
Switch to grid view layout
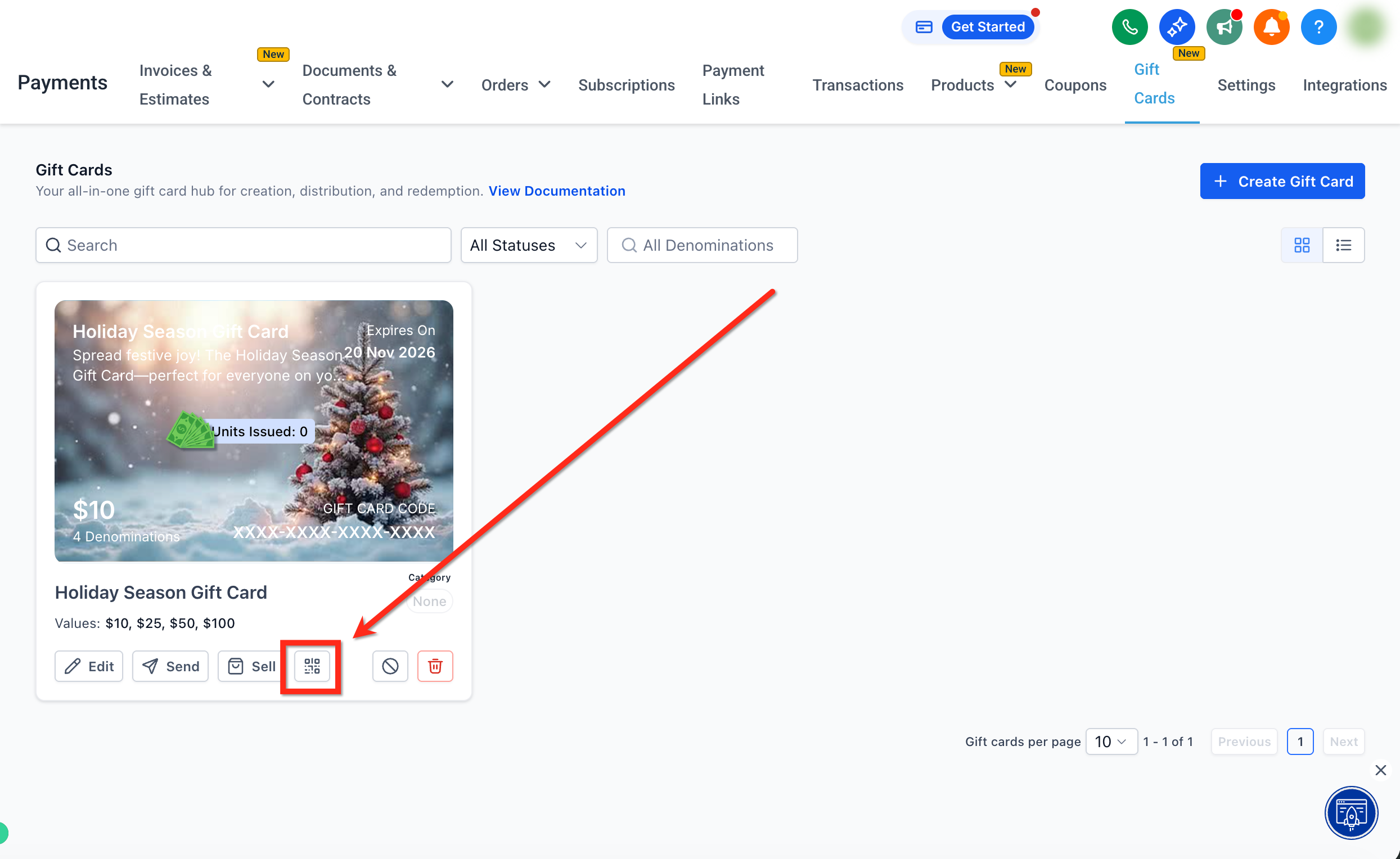click(1302, 245)
